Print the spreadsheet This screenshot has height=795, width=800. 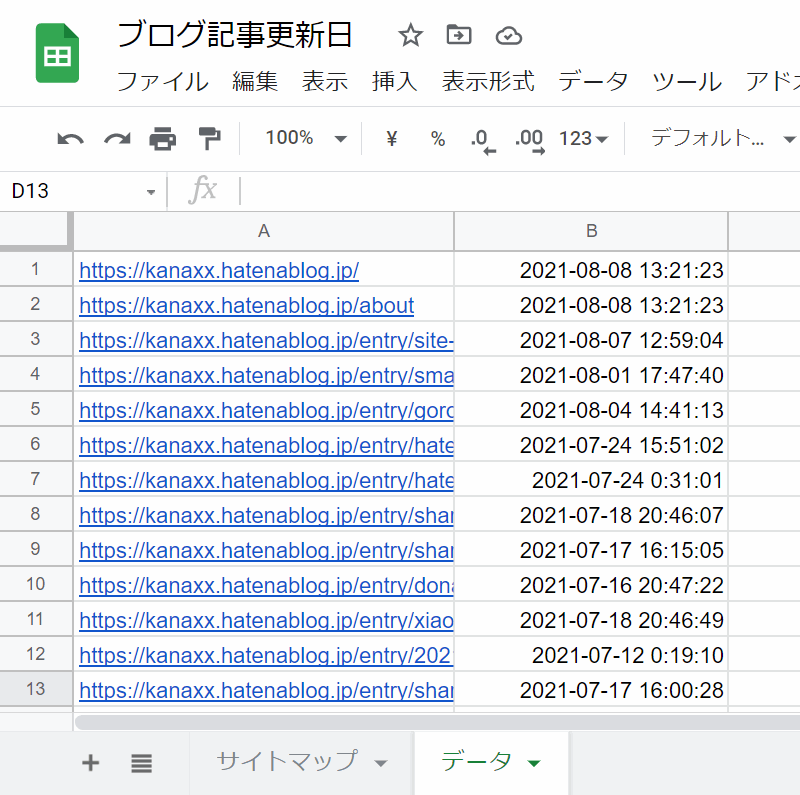pos(163,139)
